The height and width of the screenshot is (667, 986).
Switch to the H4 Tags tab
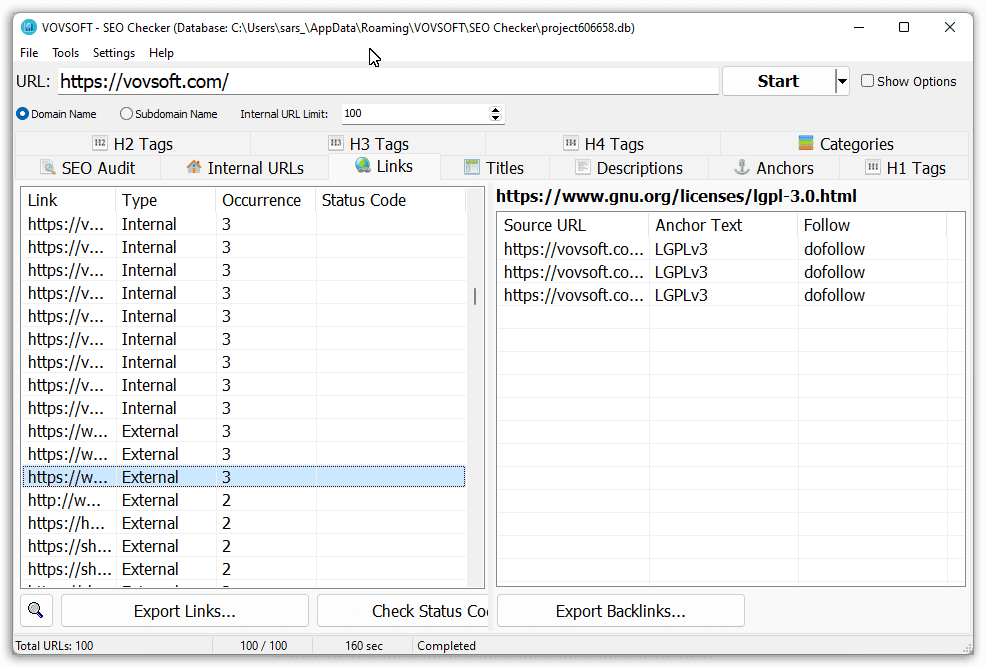tap(604, 144)
